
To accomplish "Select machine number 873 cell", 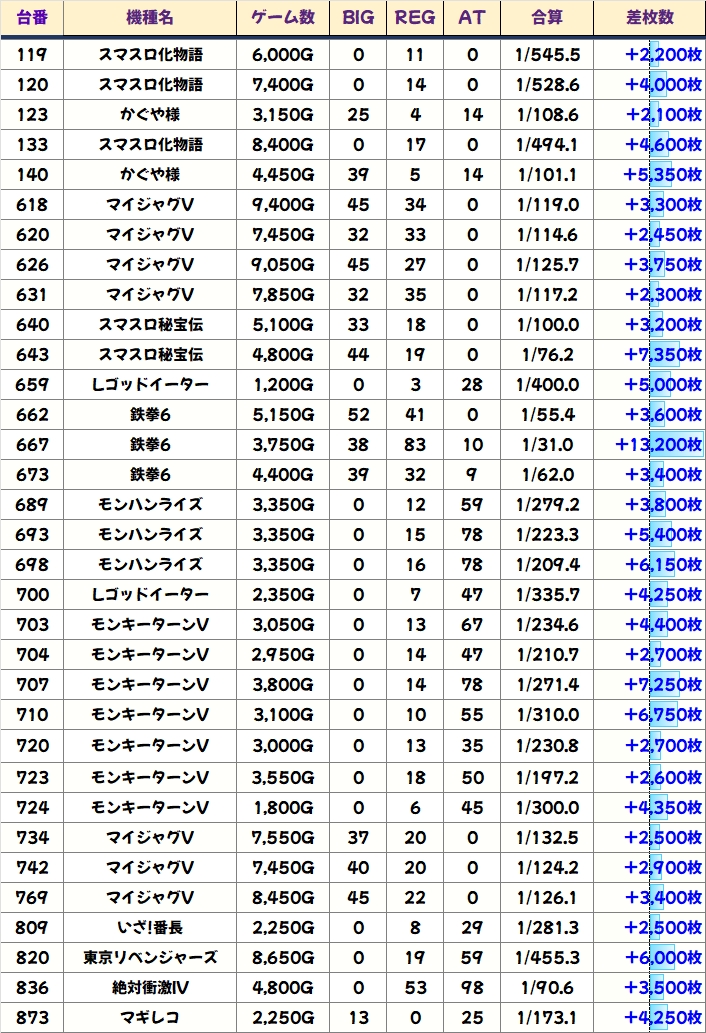I will (32, 1017).
